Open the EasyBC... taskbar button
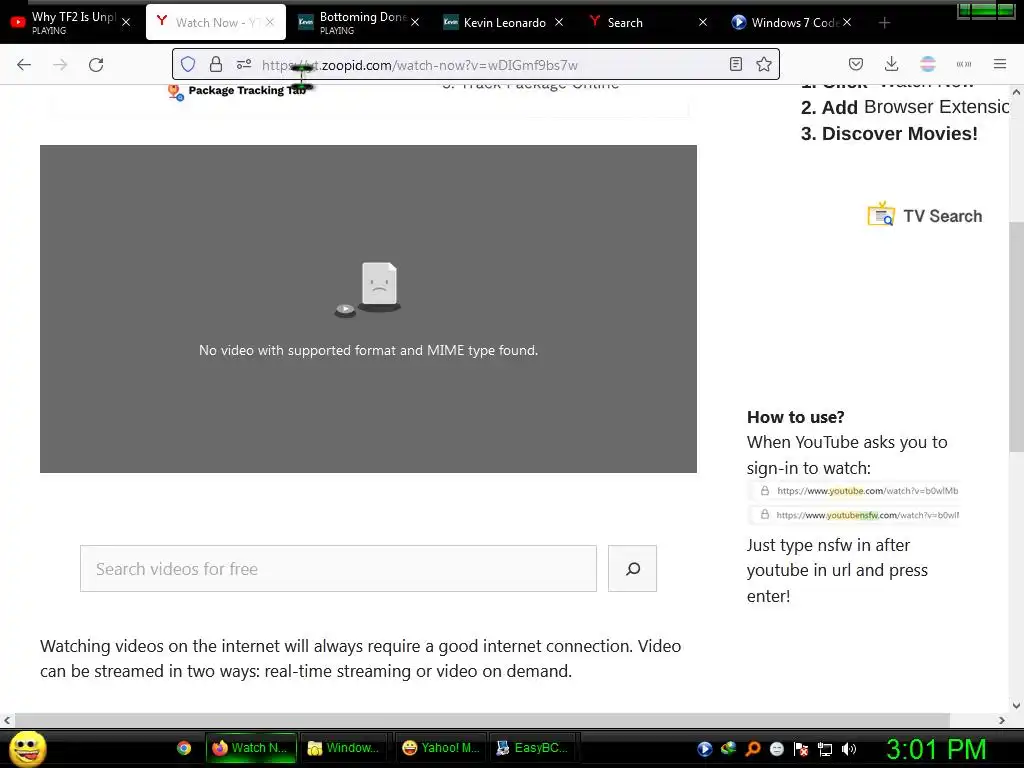Viewport: 1024px width, 768px height. [x=534, y=748]
